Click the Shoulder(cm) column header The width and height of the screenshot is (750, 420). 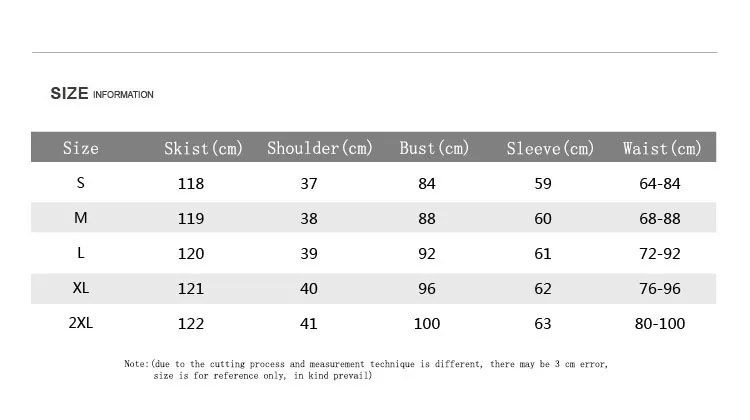[320, 148]
